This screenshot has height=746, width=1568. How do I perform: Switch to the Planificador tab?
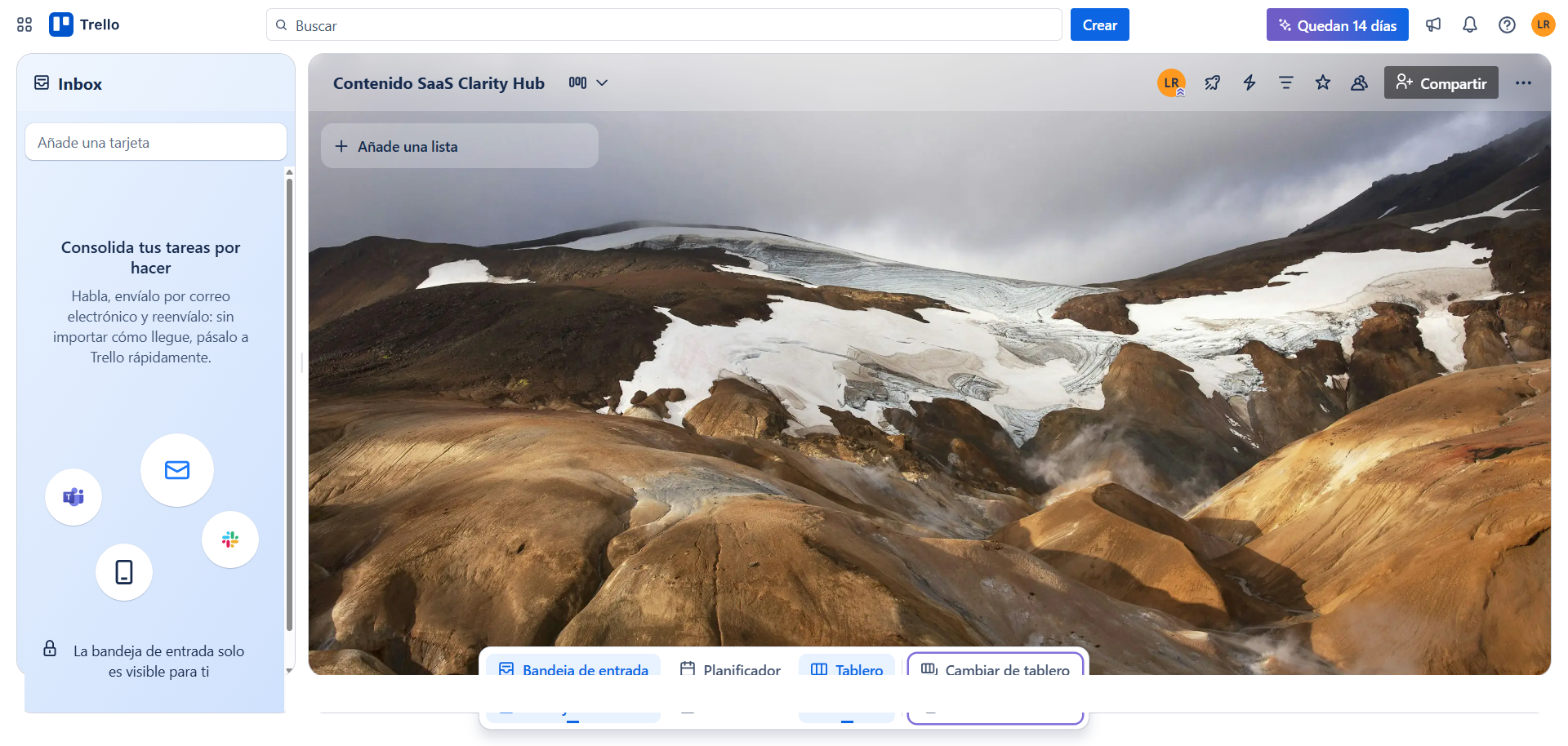(730, 669)
